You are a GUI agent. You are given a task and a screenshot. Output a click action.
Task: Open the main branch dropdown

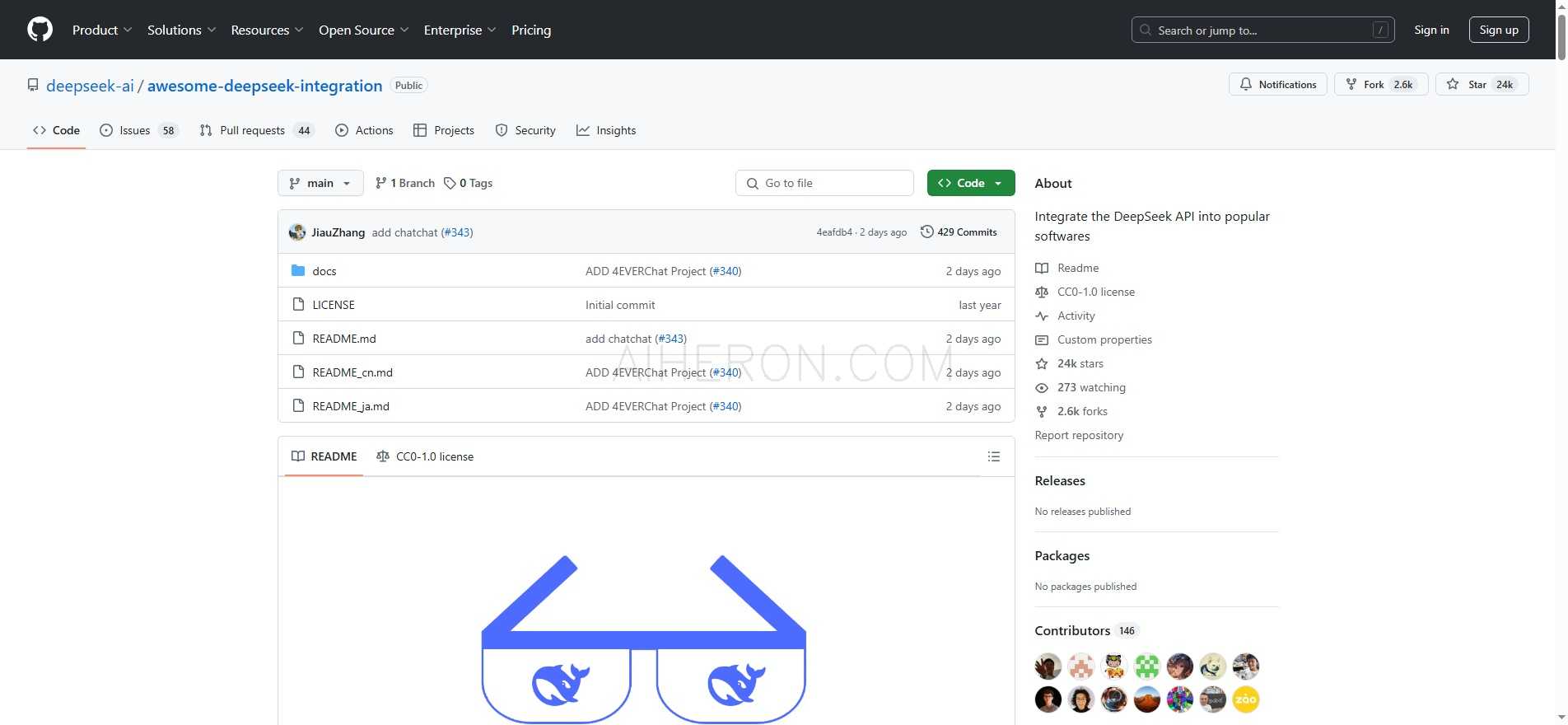(320, 183)
